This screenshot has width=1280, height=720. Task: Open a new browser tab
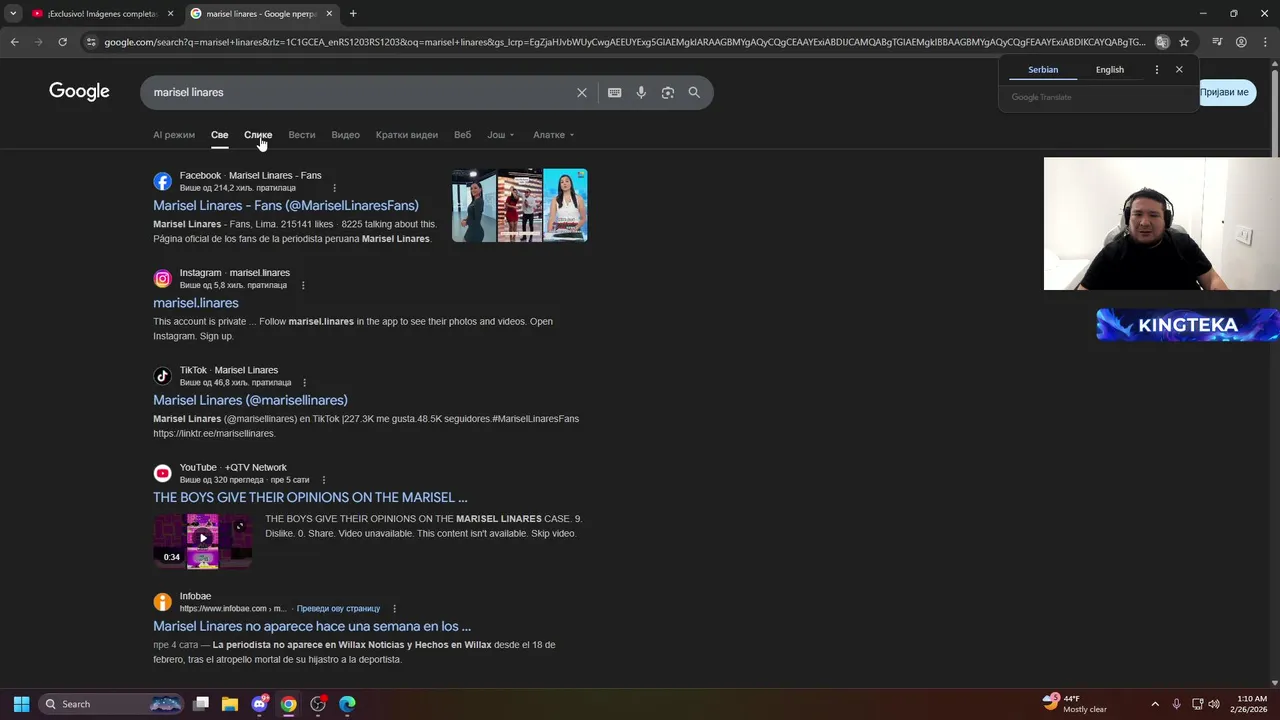353,14
